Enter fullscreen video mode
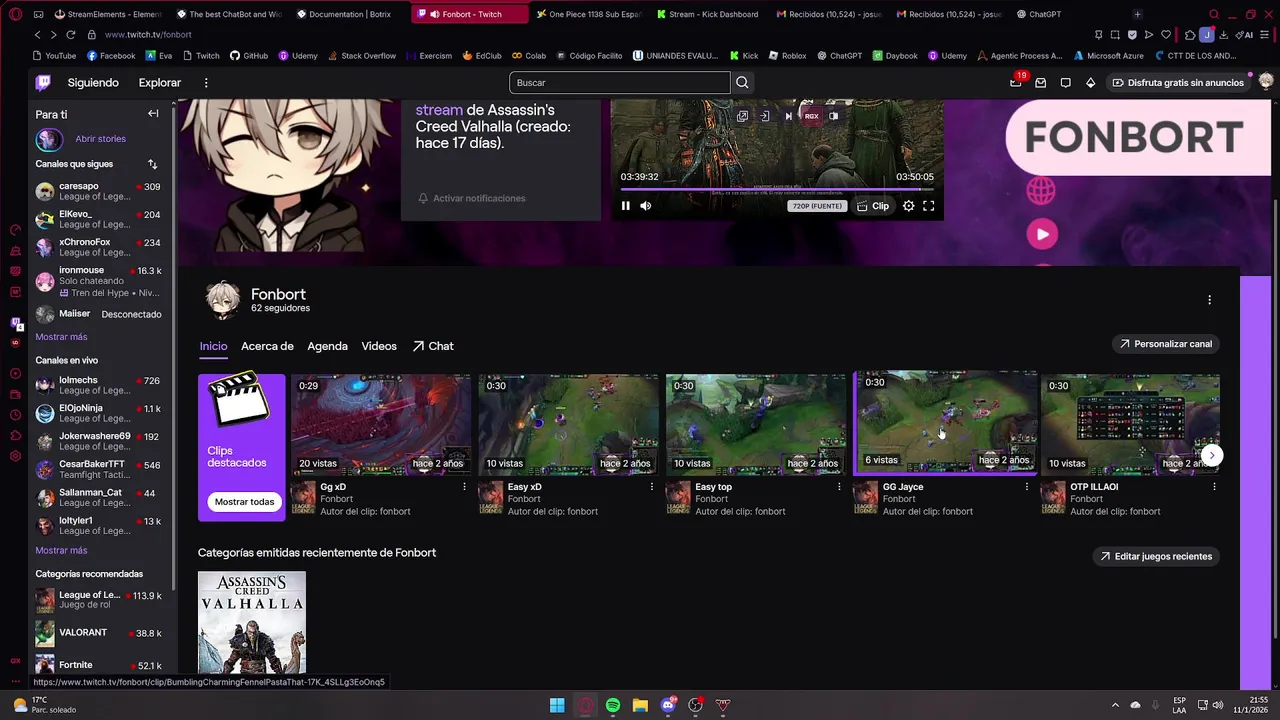The height and width of the screenshot is (720, 1280). pos(929,206)
